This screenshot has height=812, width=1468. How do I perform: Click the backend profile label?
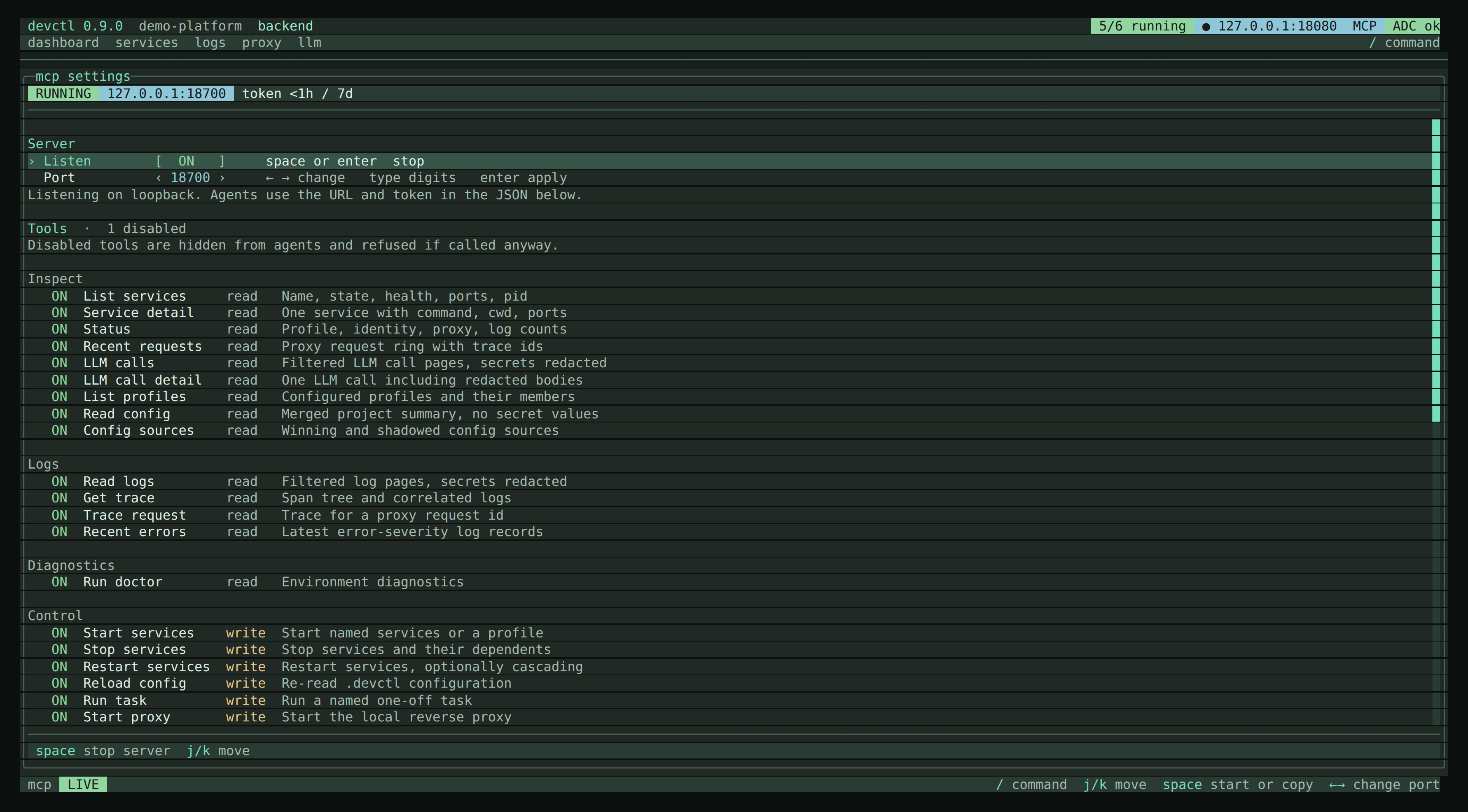pos(285,26)
